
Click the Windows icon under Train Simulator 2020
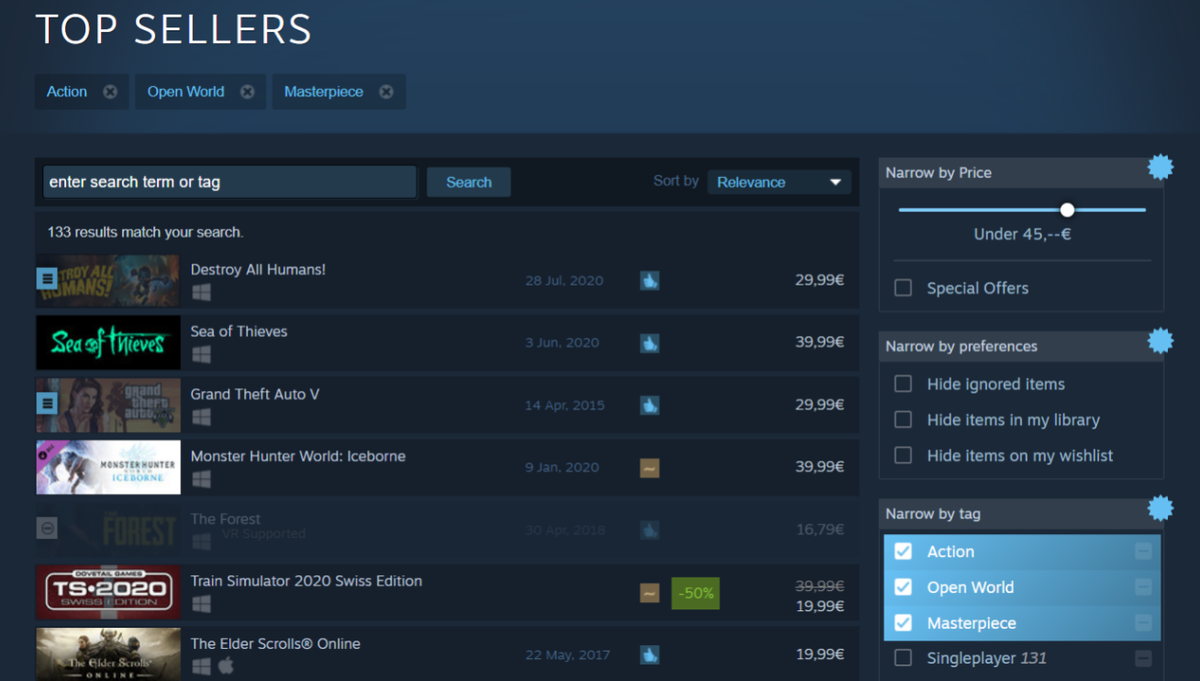pos(201,604)
